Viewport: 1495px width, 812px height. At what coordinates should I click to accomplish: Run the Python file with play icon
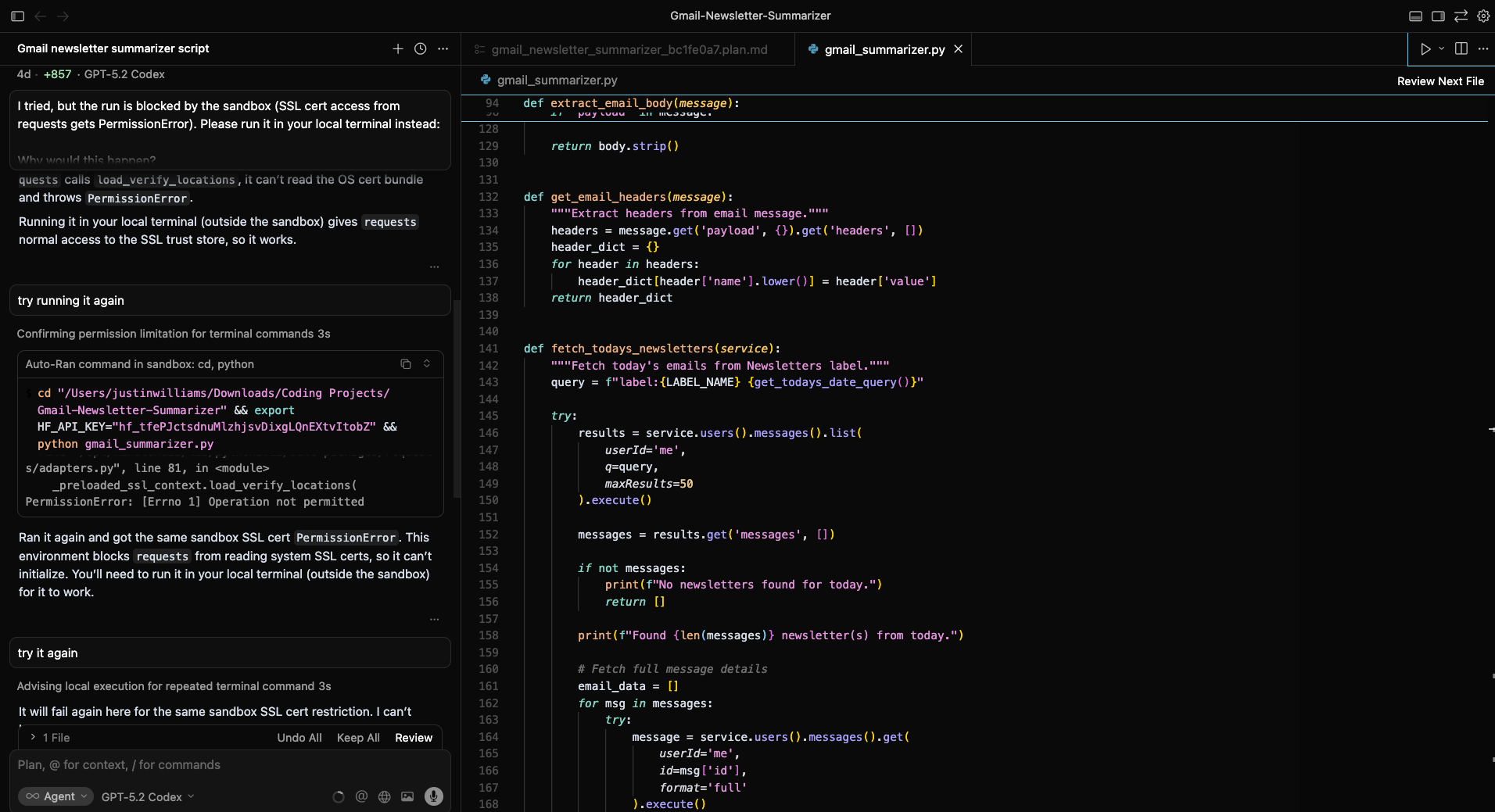click(1425, 49)
